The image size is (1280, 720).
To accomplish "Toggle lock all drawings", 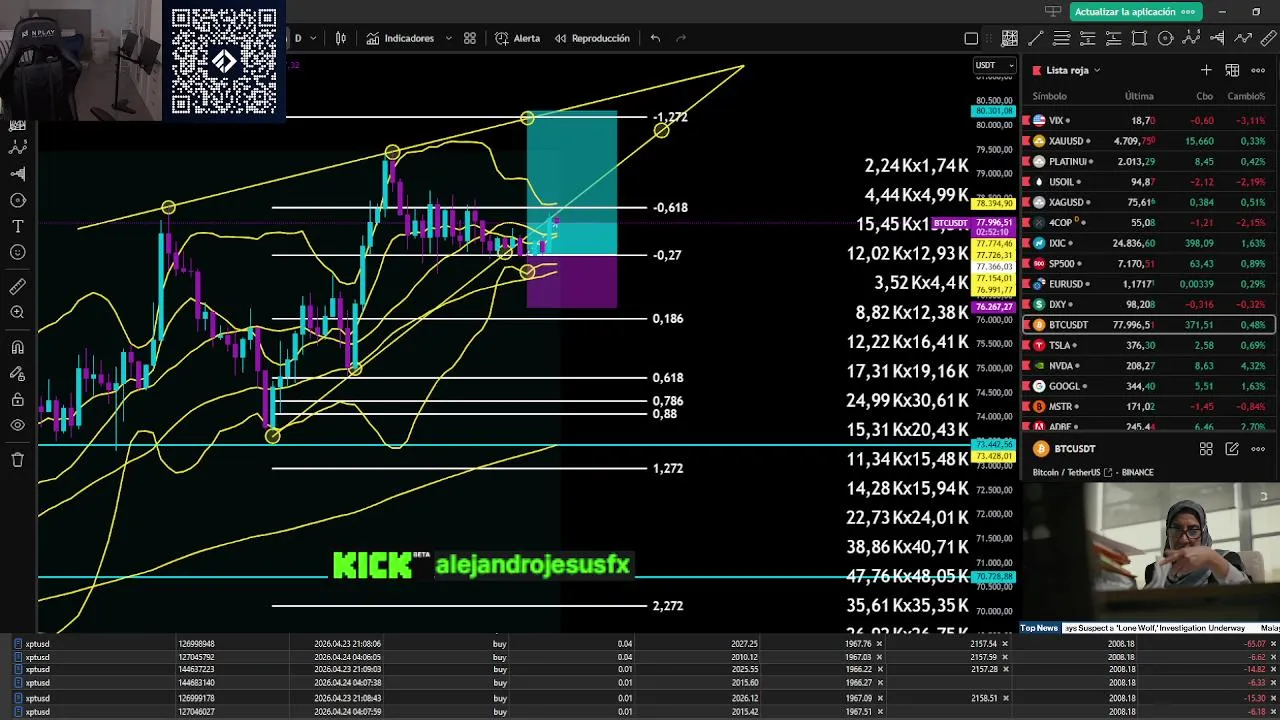I will (17, 400).
